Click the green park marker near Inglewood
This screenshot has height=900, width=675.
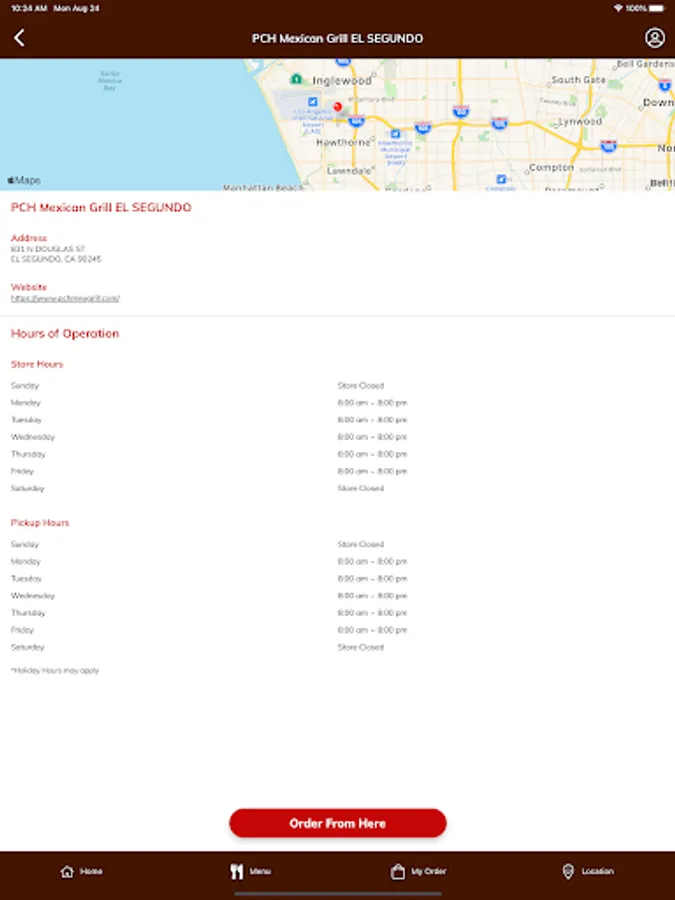[296, 79]
